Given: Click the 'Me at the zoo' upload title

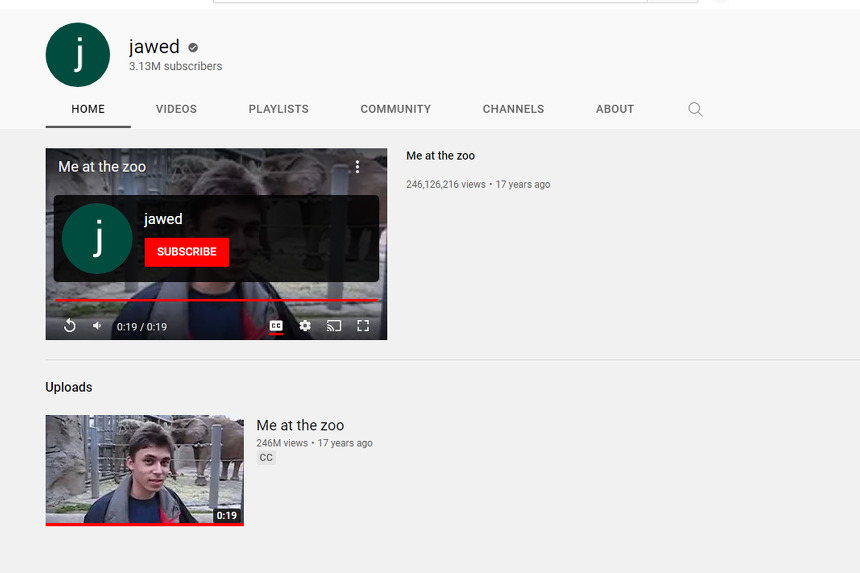Looking at the screenshot, I should pos(300,426).
